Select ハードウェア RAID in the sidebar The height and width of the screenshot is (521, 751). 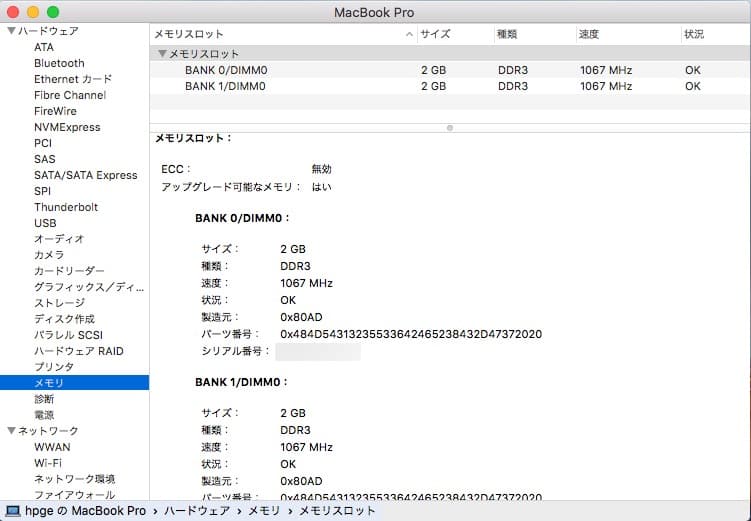pyautogui.click(x=79, y=351)
